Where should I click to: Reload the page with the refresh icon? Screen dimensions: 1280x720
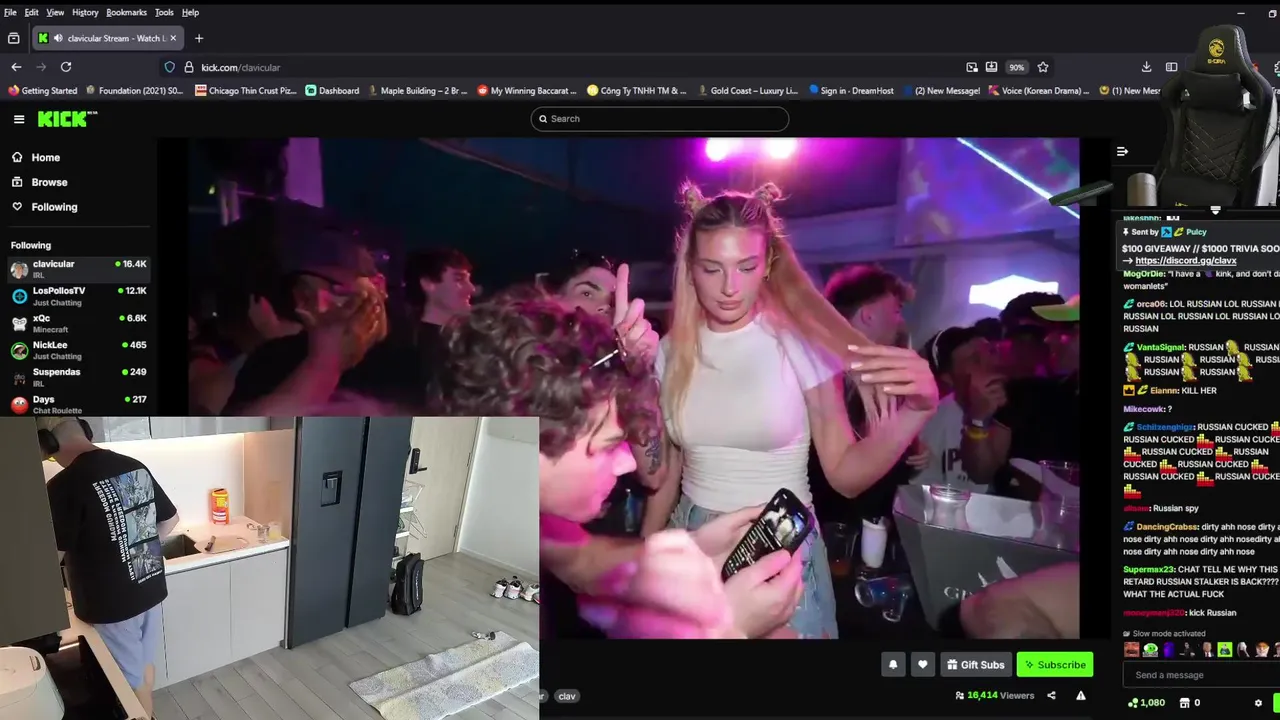(66, 67)
